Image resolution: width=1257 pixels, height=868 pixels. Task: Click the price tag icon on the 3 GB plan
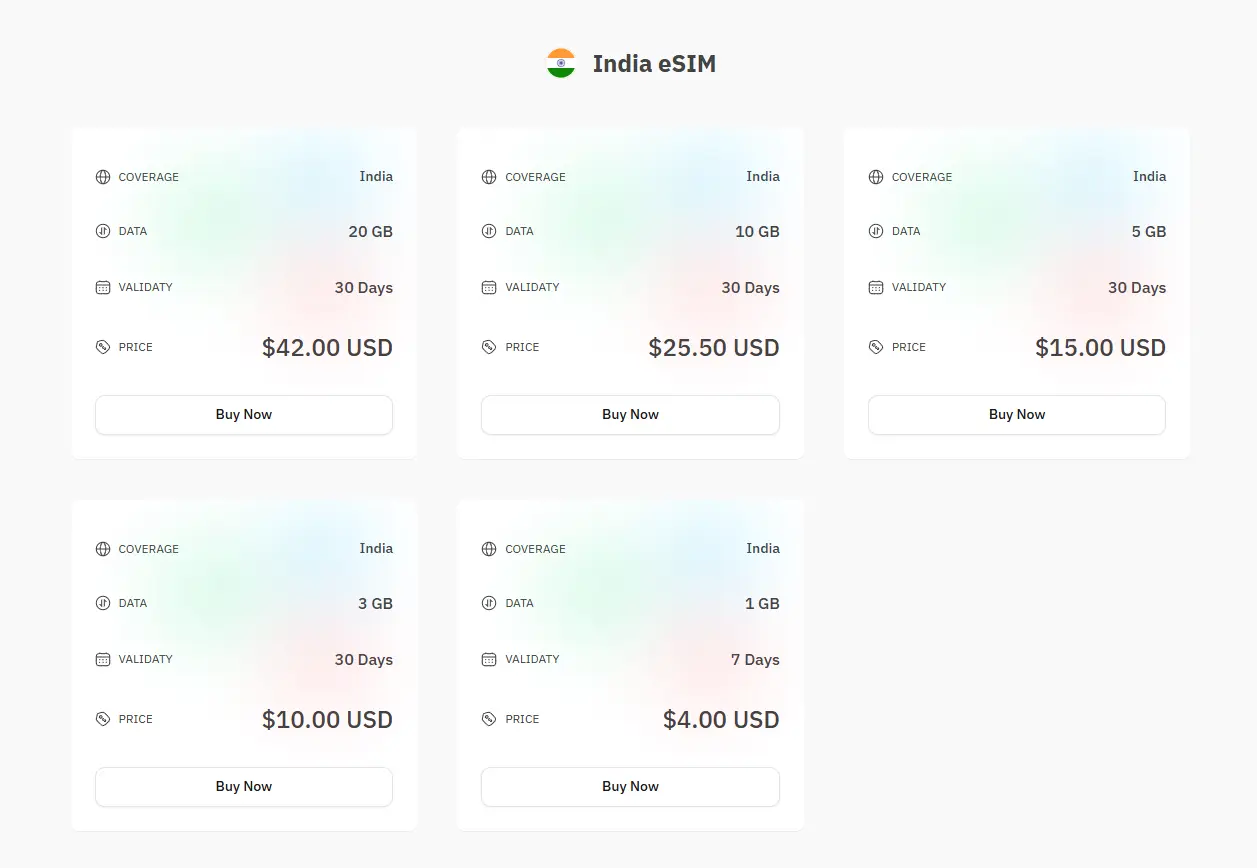(103, 719)
